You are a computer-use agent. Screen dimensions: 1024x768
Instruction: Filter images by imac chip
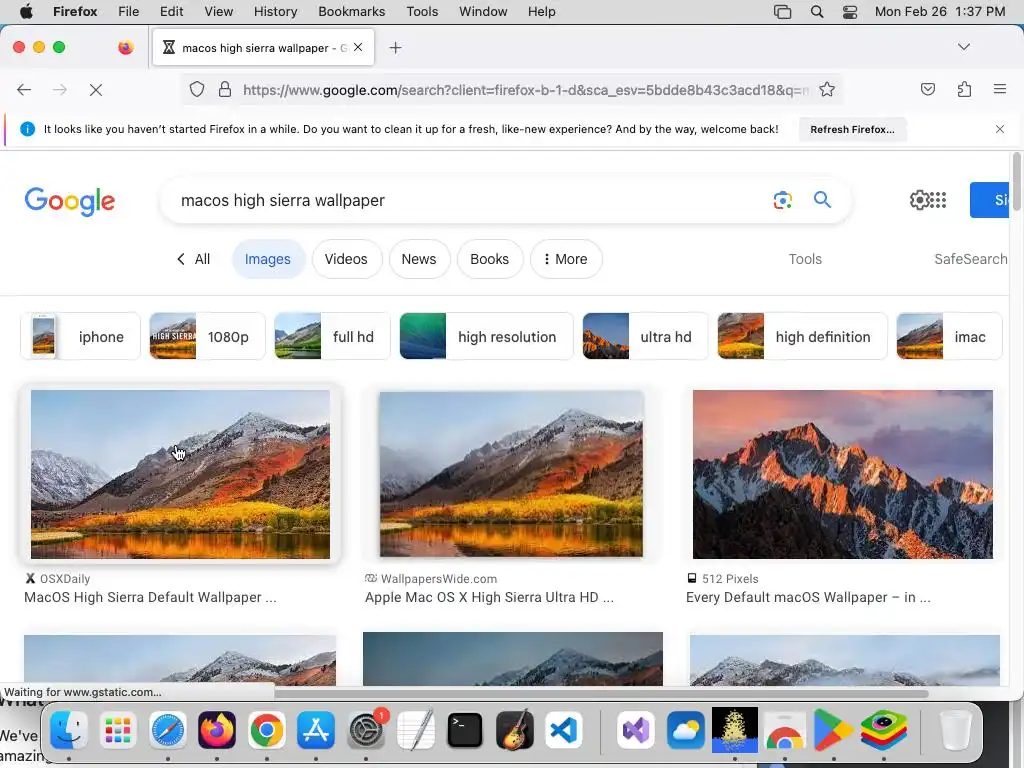(949, 336)
